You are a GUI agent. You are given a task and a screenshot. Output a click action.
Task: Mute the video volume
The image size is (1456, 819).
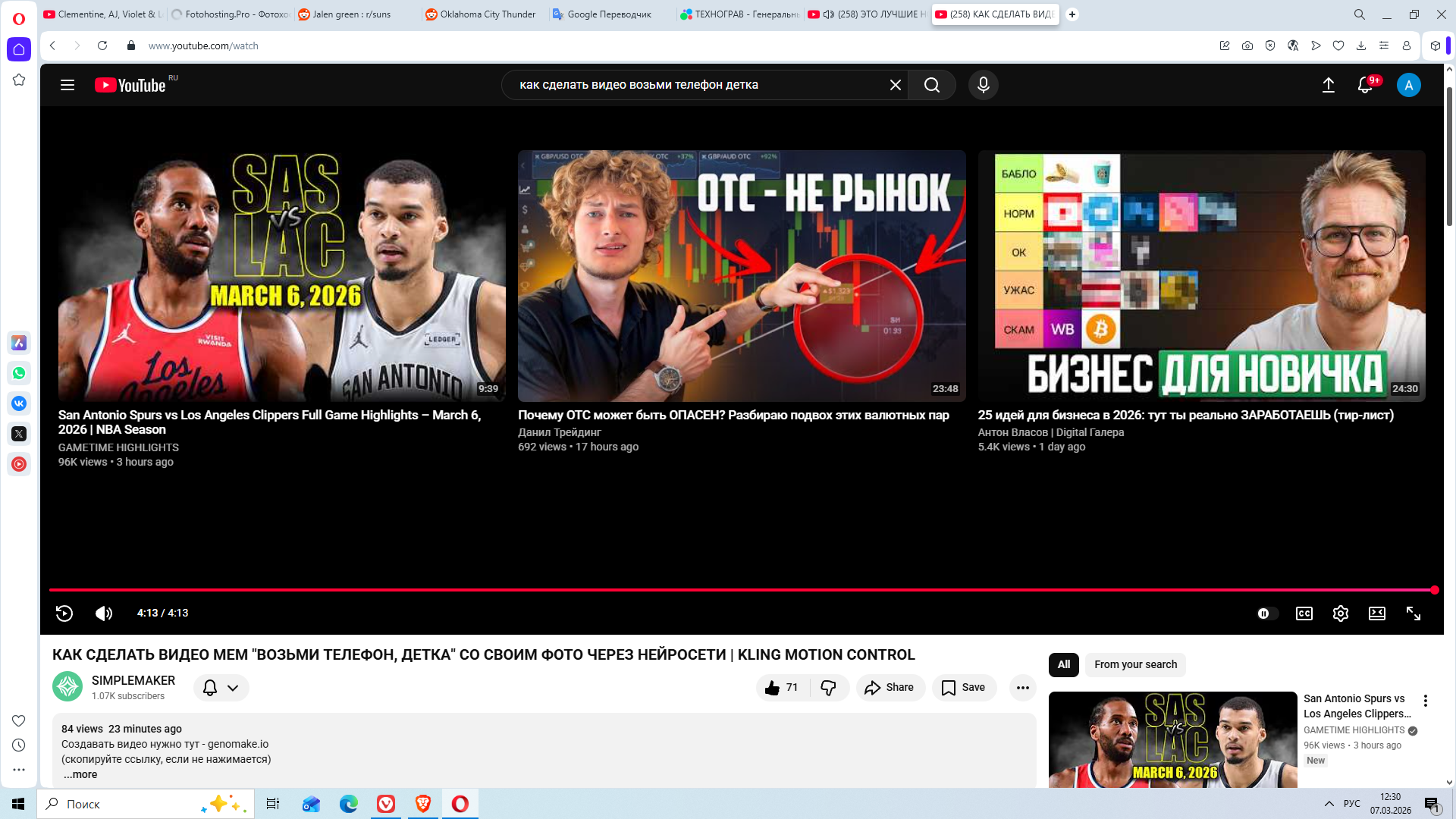pyautogui.click(x=104, y=613)
